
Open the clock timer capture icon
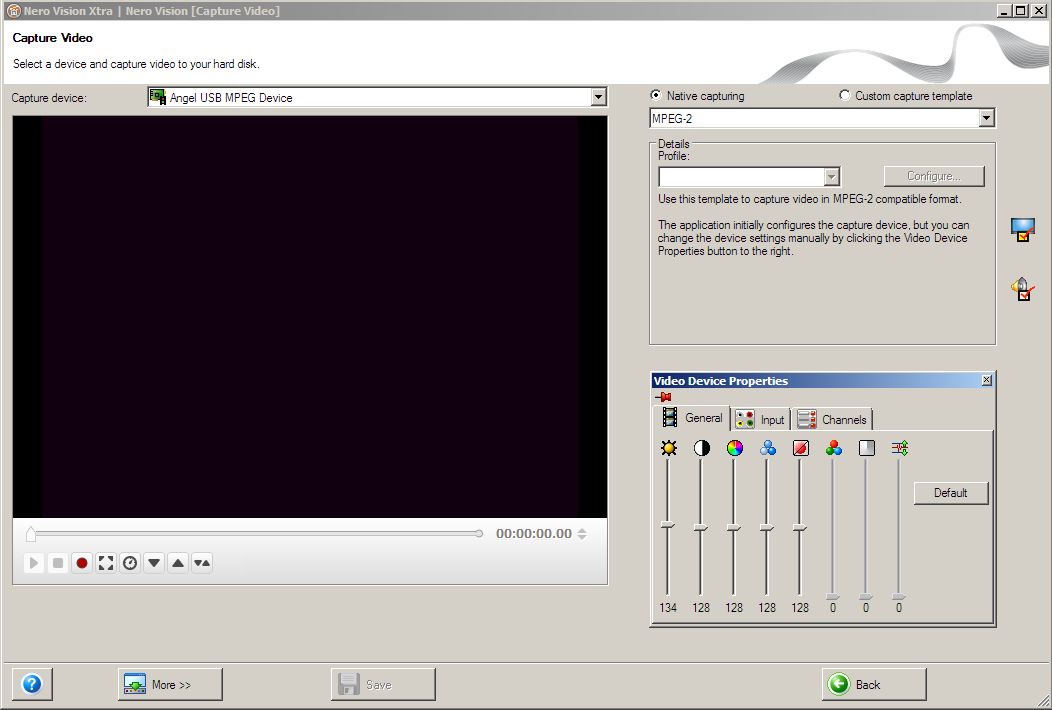130,563
